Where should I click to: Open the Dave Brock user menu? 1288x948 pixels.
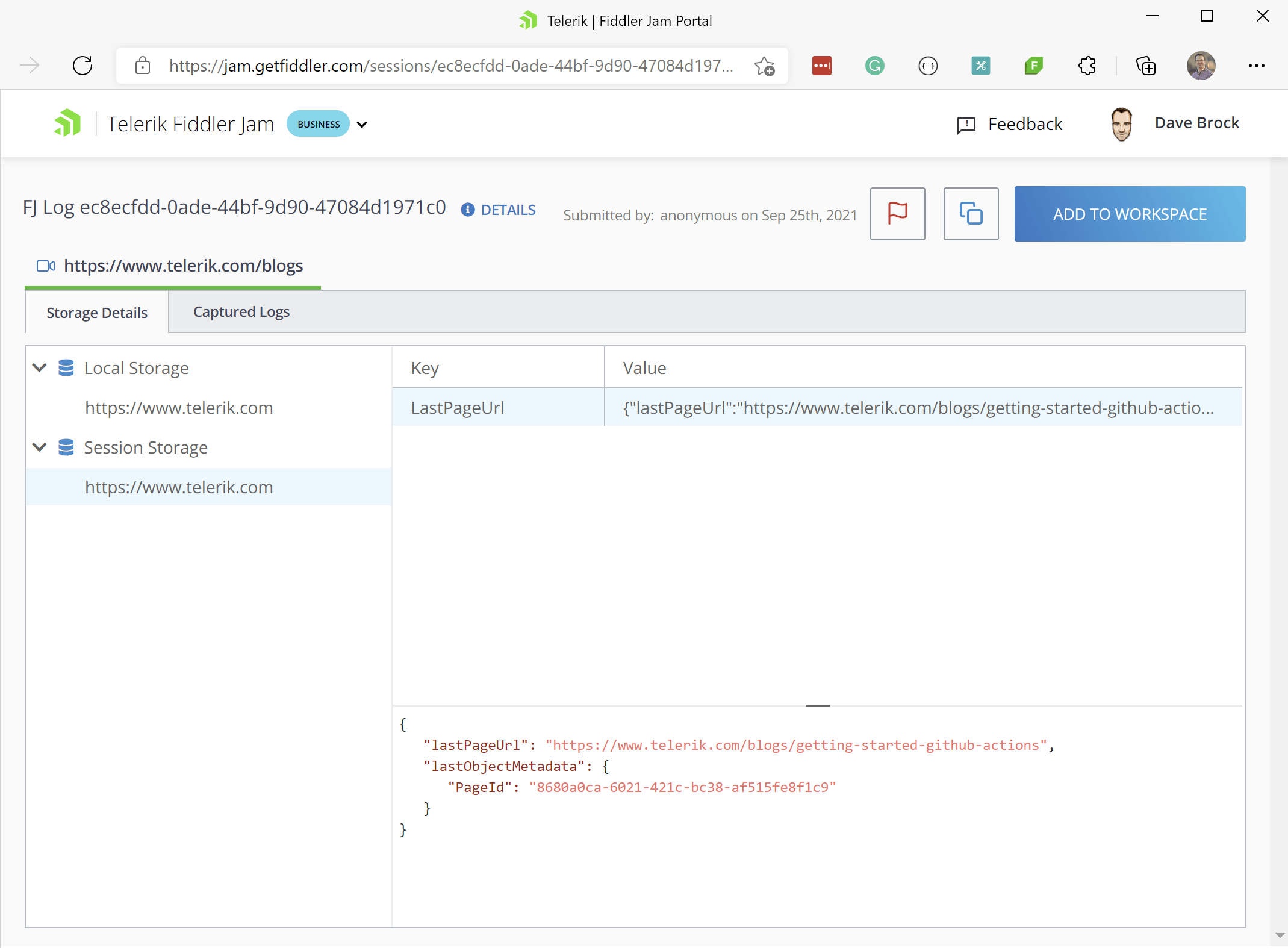coord(1196,123)
